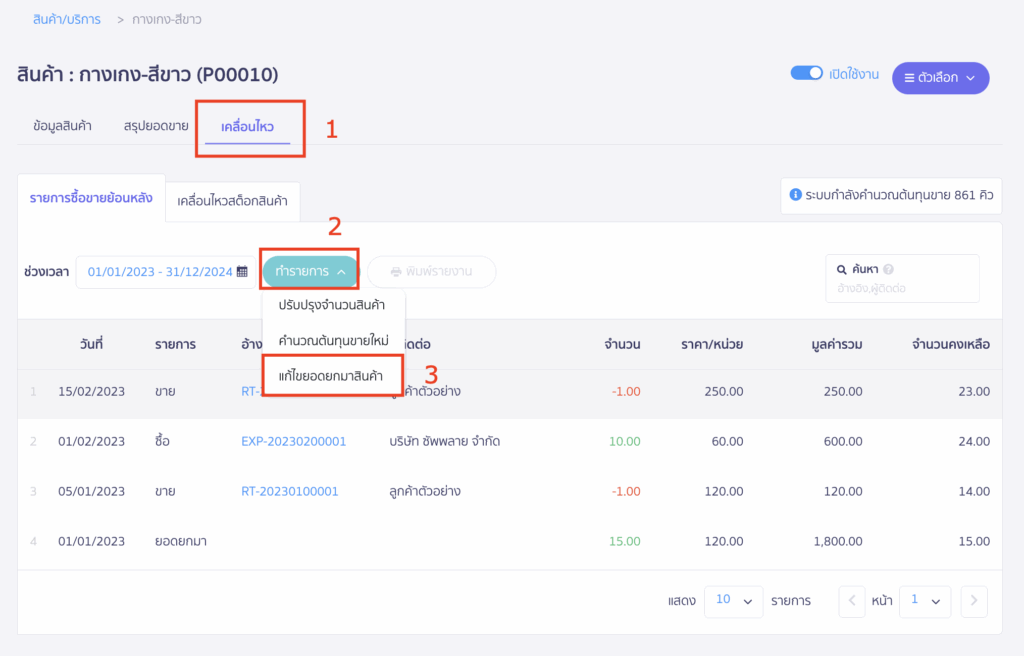The width and height of the screenshot is (1024, 656).
Task: Click printer icon on พิมพ์รายงาน button
Action: pyautogui.click(x=396, y=272)
